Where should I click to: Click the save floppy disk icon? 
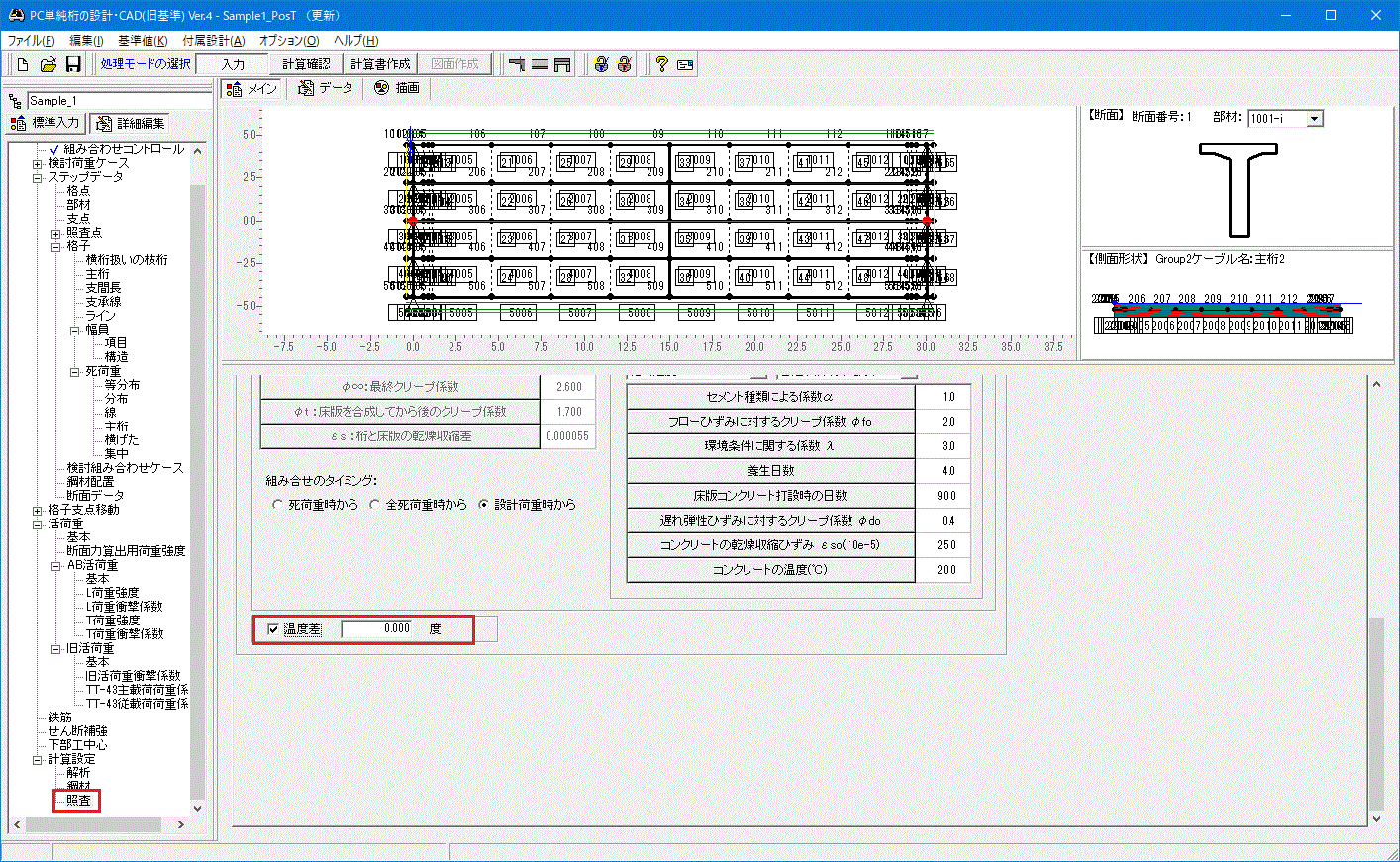73,64
